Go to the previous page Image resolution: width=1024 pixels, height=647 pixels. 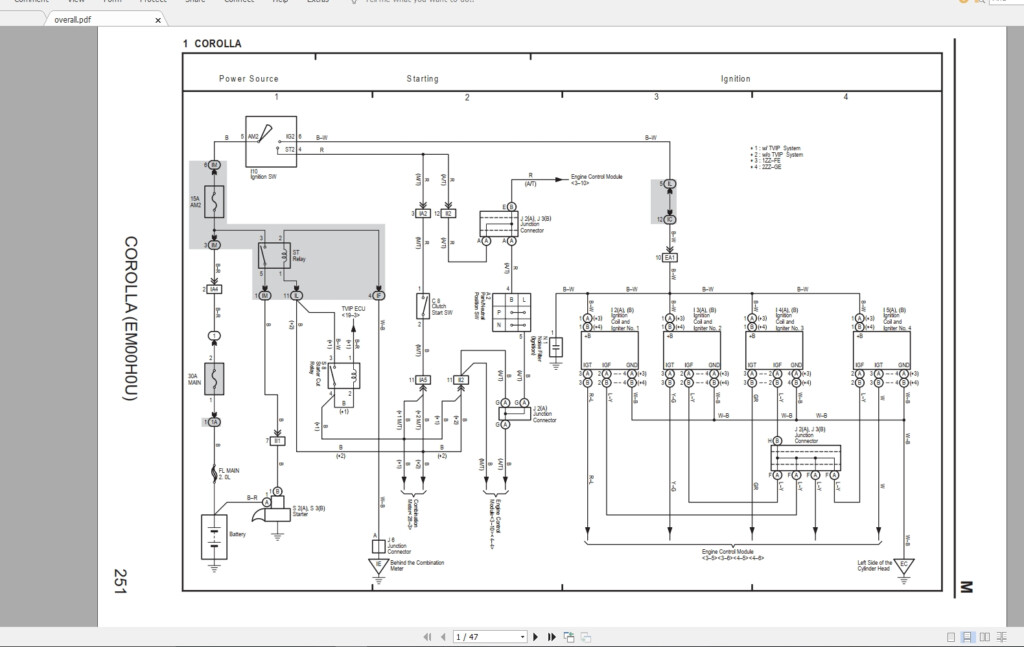443,637
